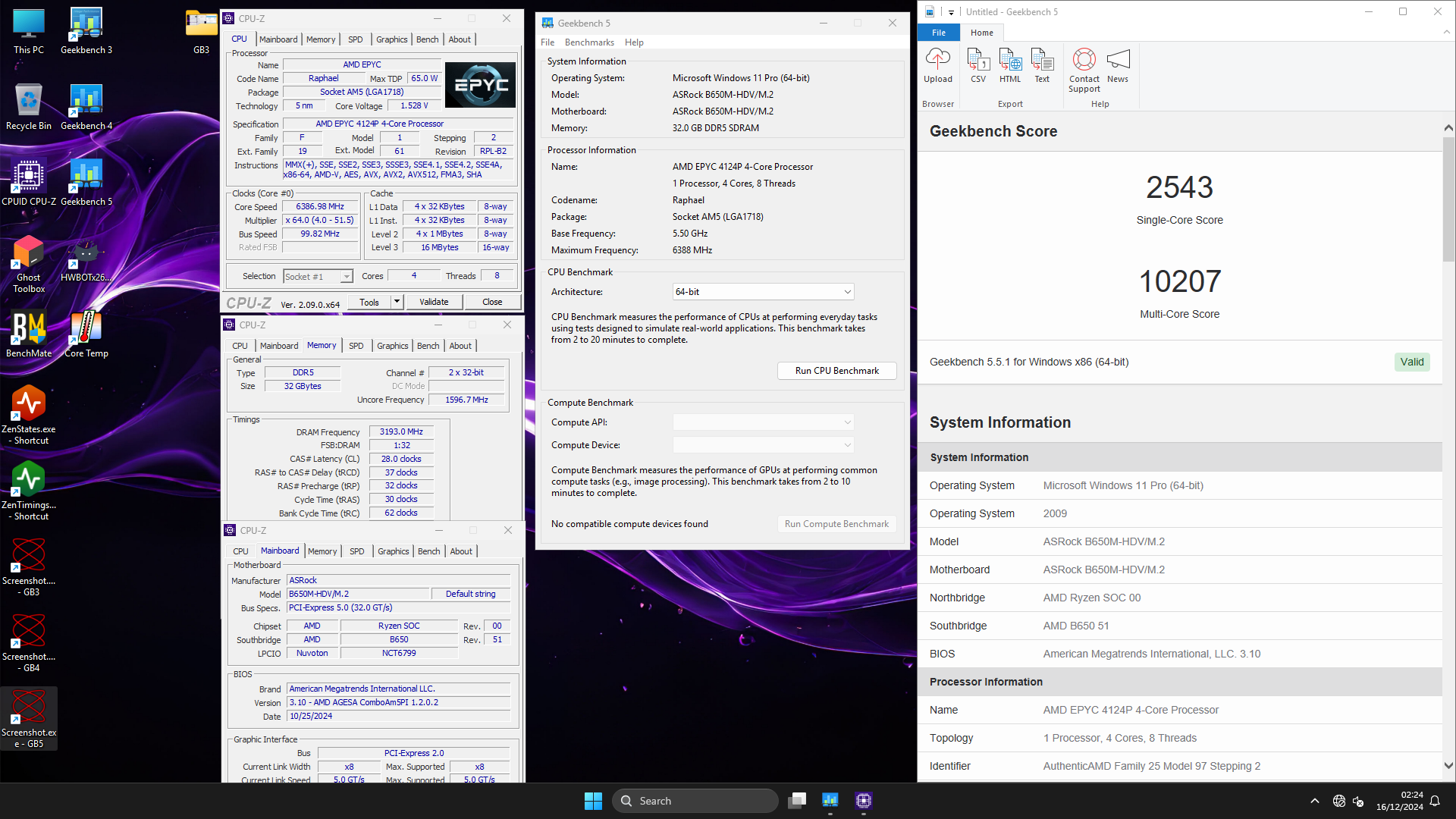Switch to Memory tab in bottom CPU-Z
Screen dimensions: 1456x819
(x=322, y=551)
